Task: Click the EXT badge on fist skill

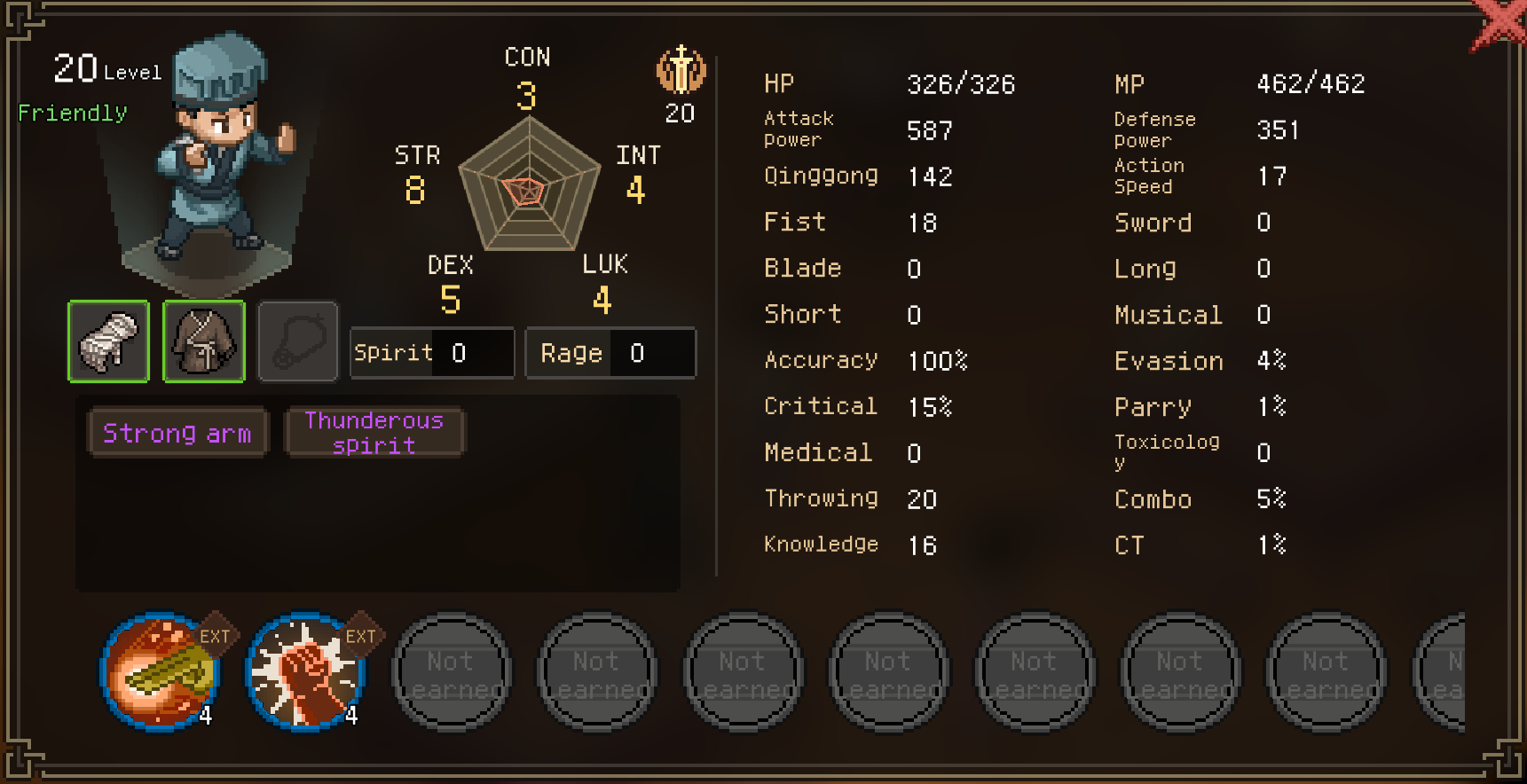Action: point(360,636)
